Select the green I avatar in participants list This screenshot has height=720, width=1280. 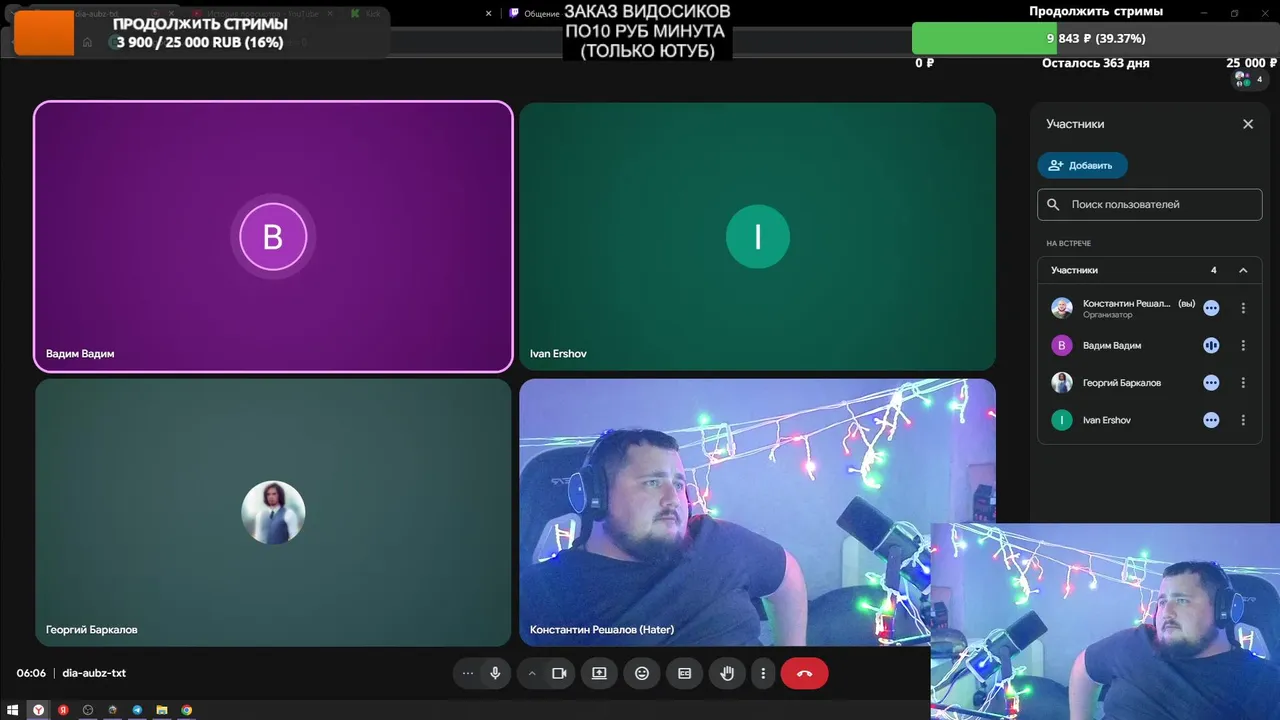click(x=1062, y=420)
